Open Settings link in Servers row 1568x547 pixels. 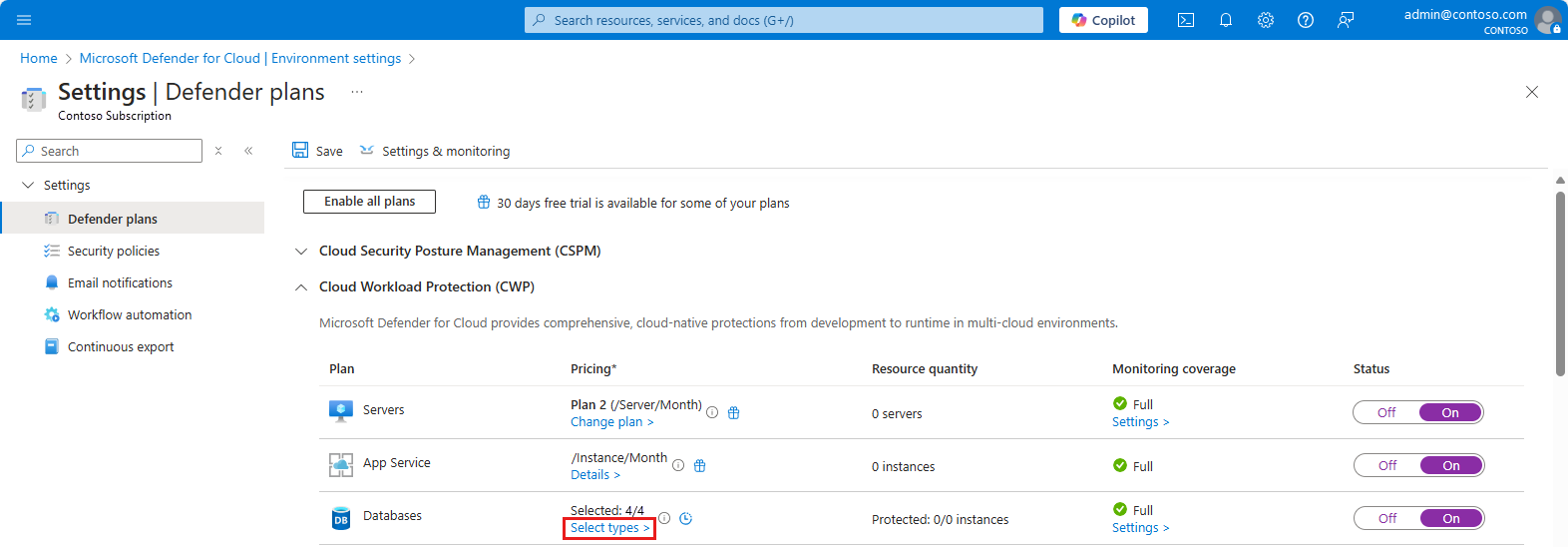(1140, 422)
